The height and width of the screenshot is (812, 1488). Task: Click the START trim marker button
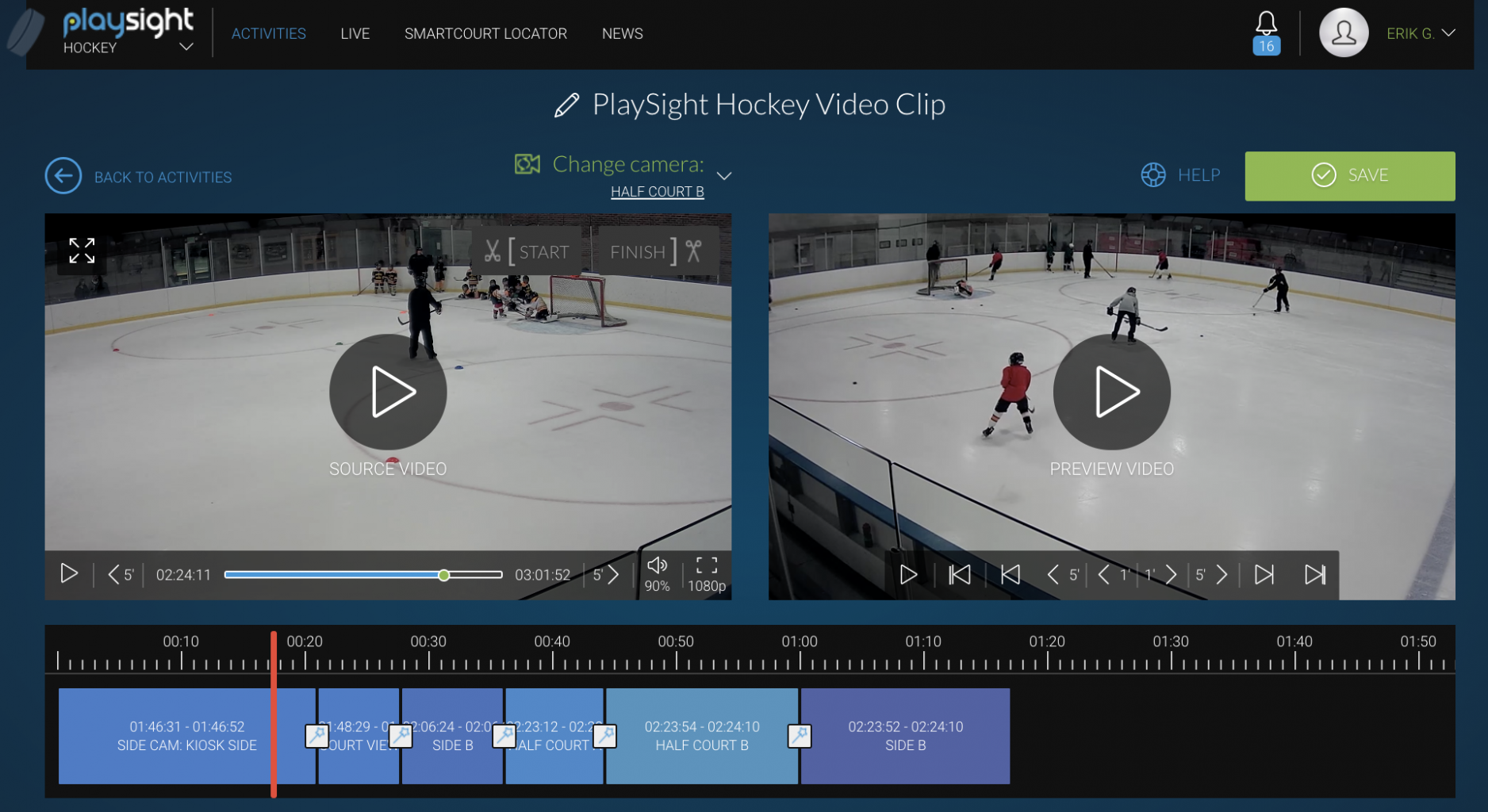point(527,251)
